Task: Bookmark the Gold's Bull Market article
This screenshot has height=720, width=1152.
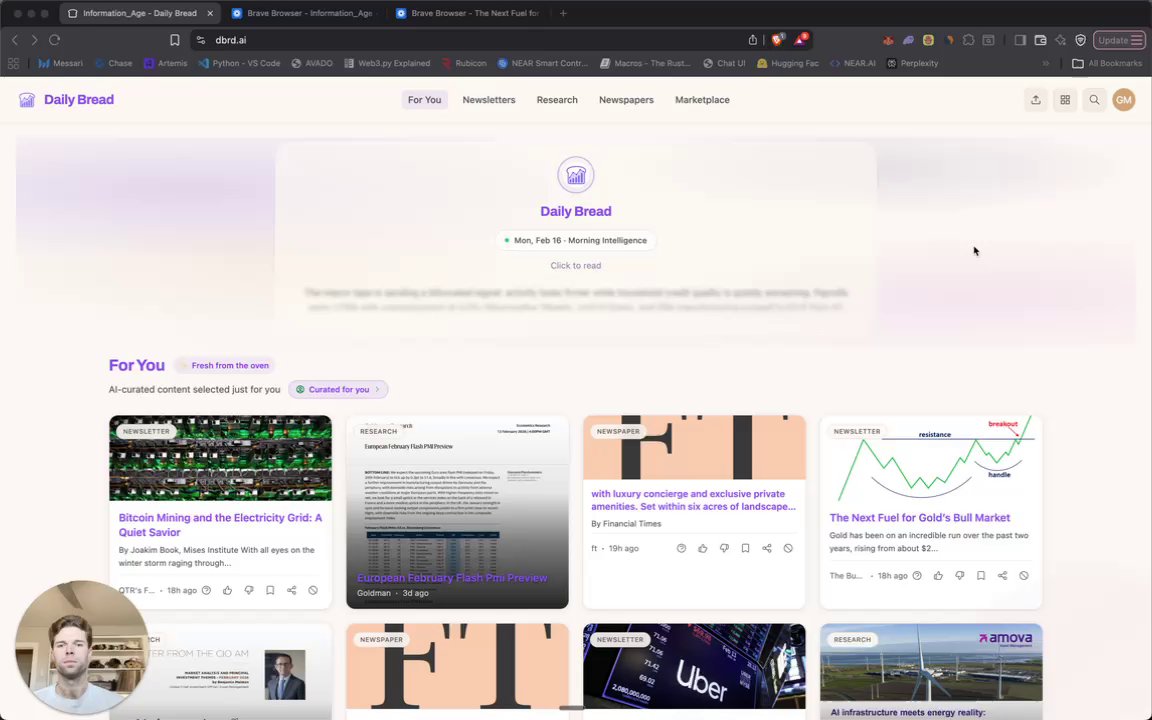Action: (981, 575)
